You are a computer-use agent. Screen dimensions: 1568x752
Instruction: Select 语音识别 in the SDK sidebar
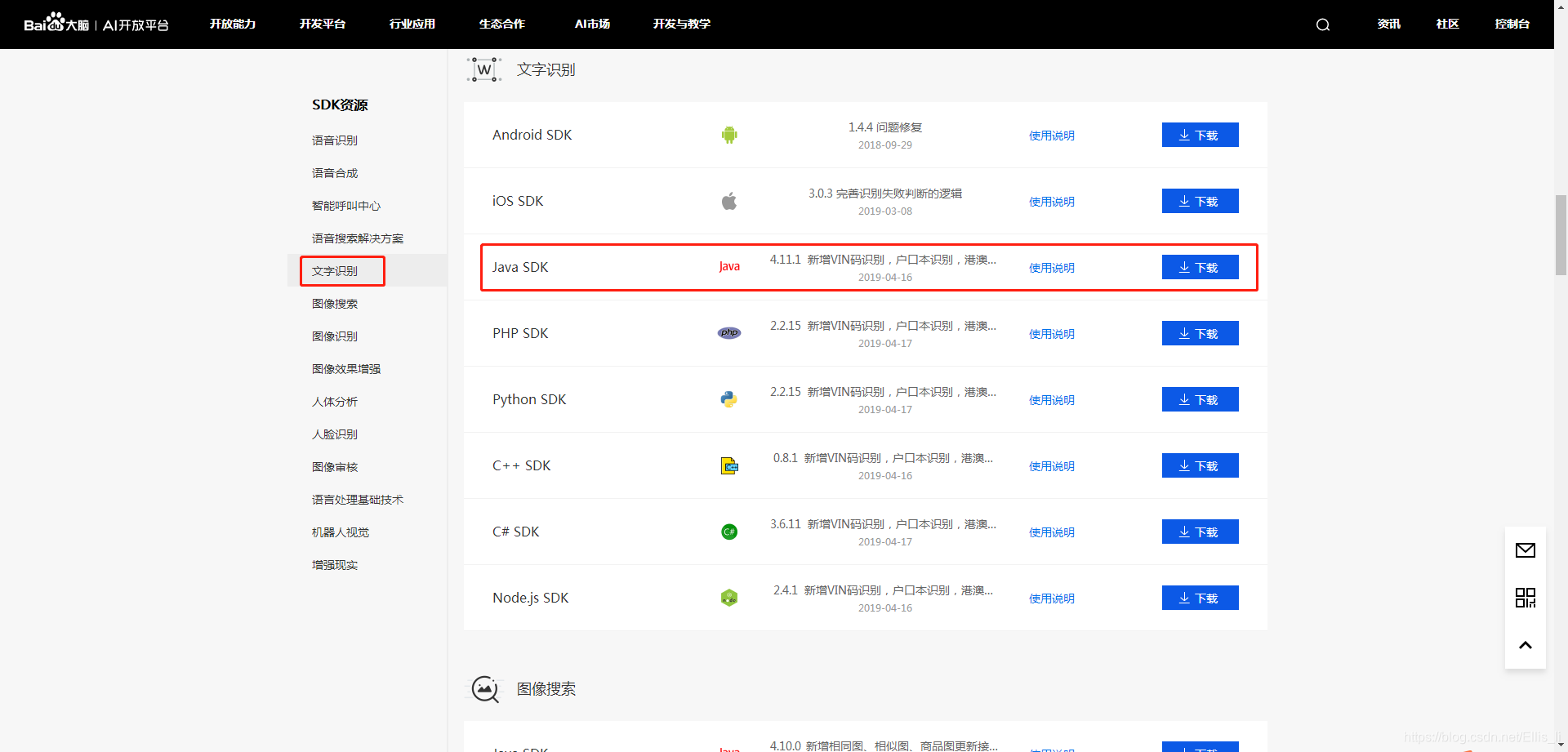[x=335, y=140]
